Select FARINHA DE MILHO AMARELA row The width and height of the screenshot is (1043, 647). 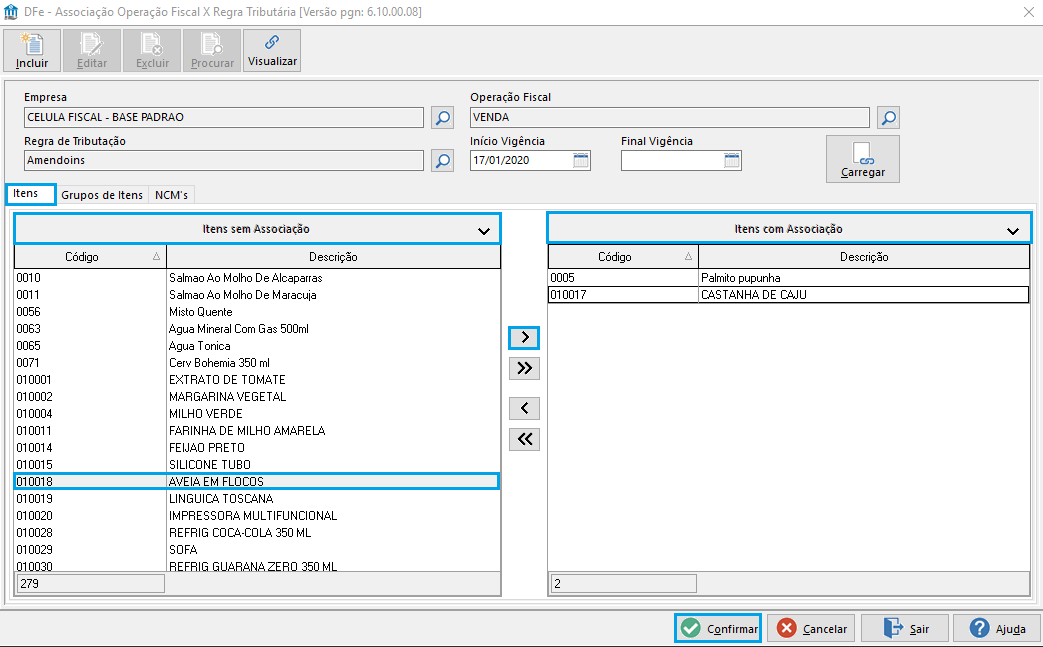pyautogui.click(x=257, y=431)
